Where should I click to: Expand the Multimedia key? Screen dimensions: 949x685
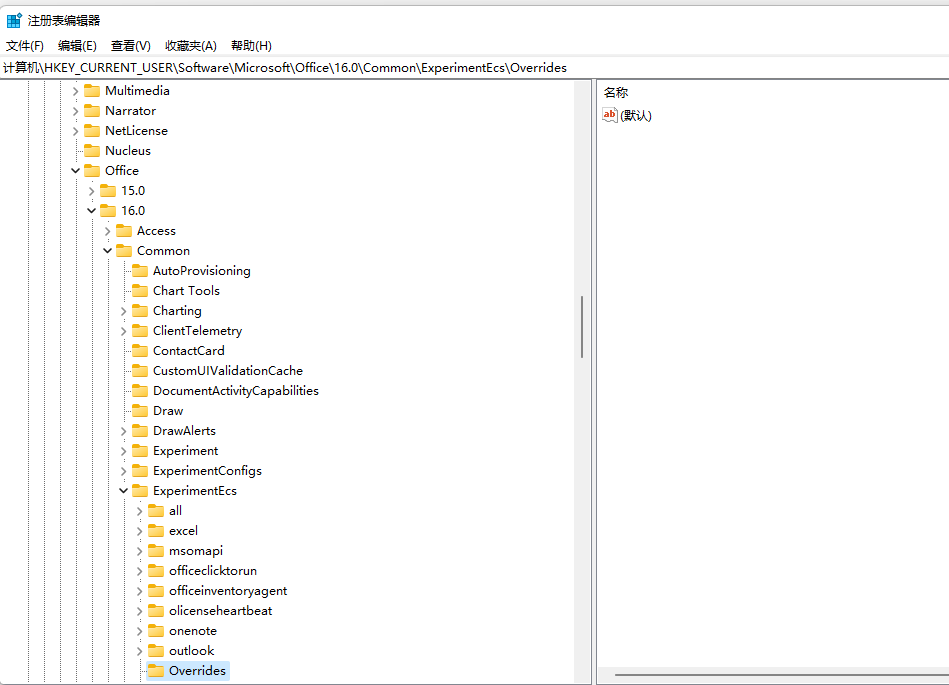[76, 91]
